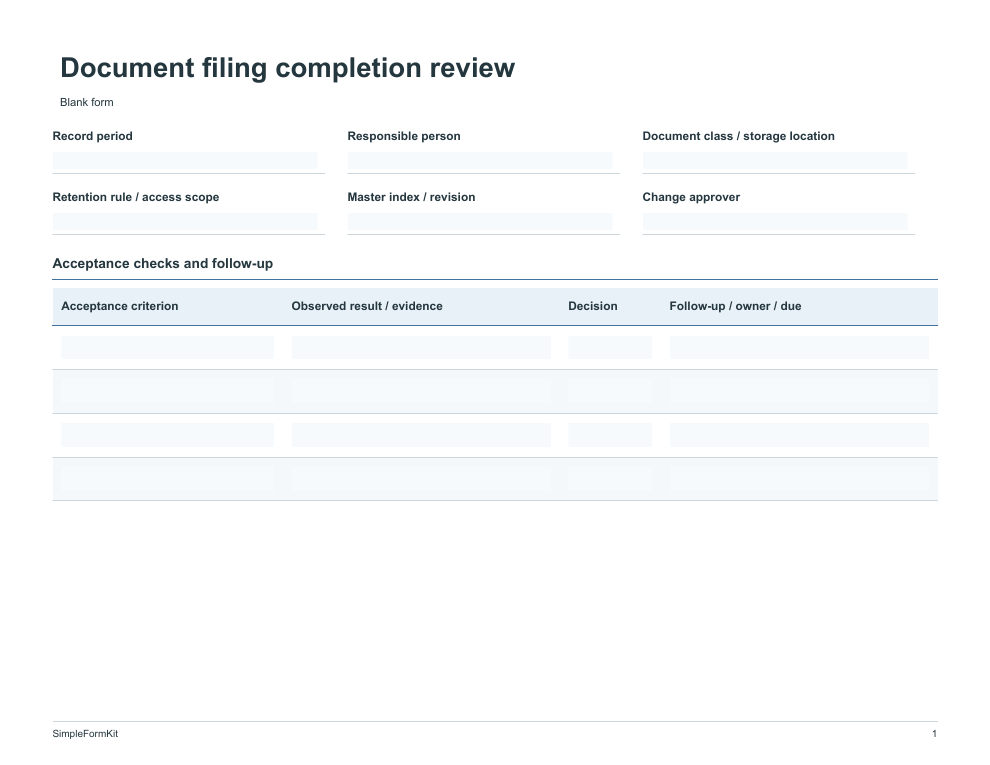Click the 'Acceptance criterion' column header
The height and width of the screenshot is (765, 990).
tap(119, 306)
